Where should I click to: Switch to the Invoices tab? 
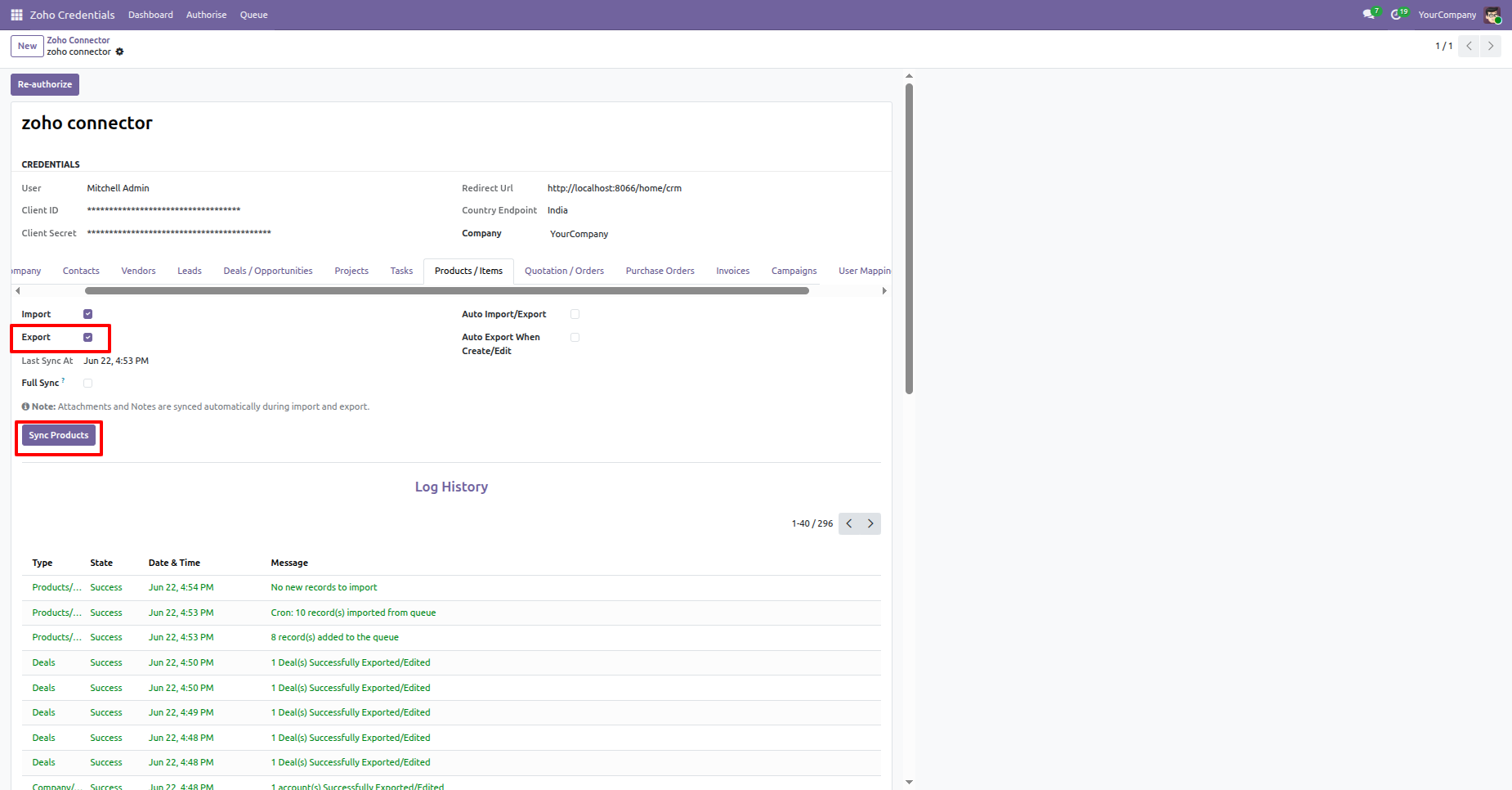pos(732,271)
